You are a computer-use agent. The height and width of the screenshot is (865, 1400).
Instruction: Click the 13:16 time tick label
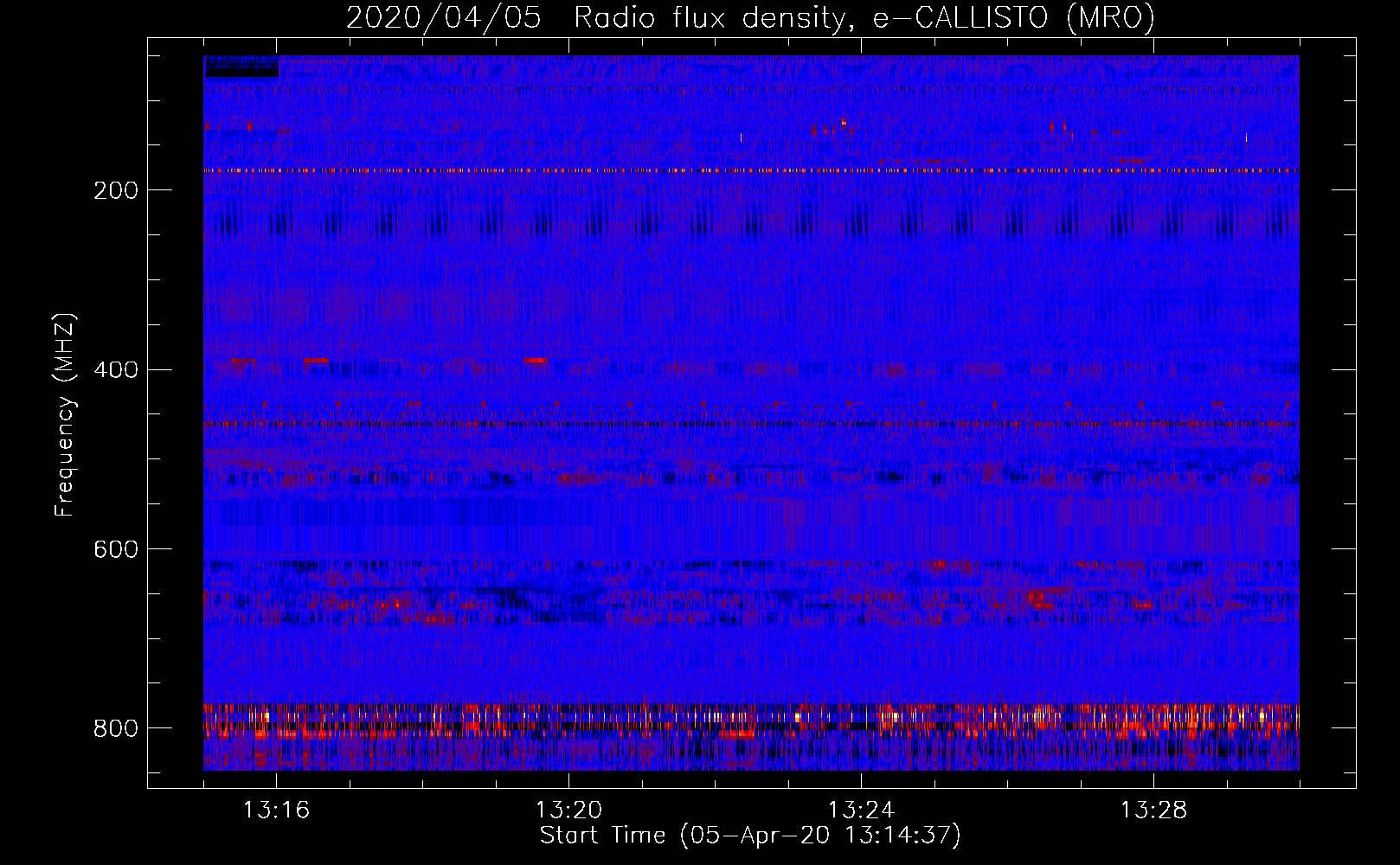point(276,811)
